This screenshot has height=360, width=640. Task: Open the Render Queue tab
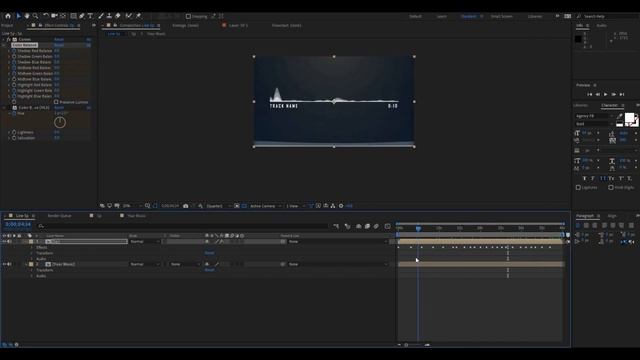click(x=60, y=216)
